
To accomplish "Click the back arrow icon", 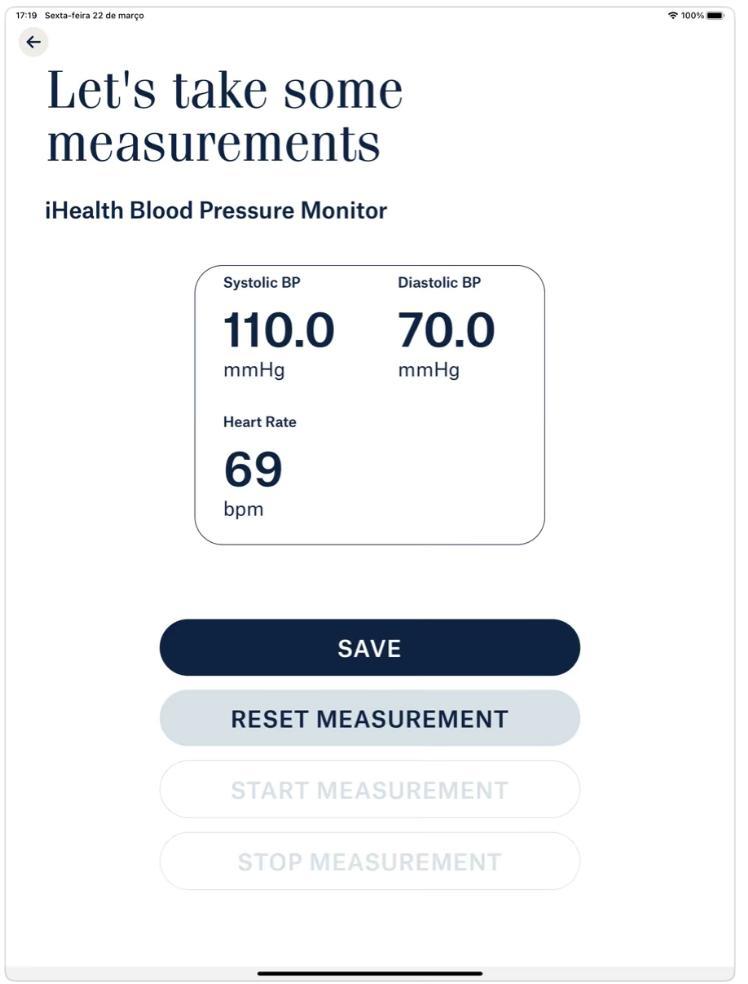I will coord(34,41).
